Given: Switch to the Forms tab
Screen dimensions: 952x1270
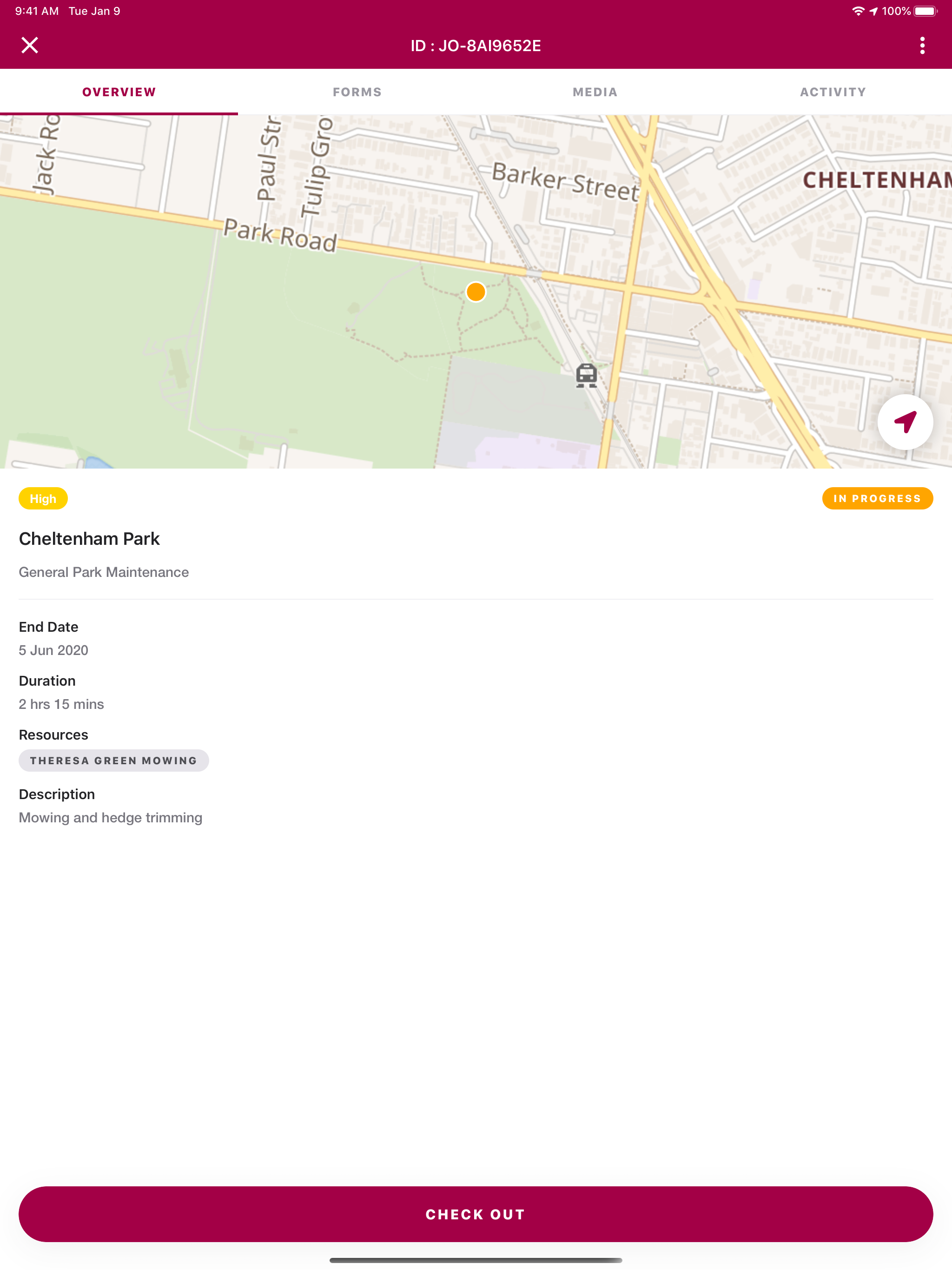Looking at the screenshot, I should pos(357,92).
